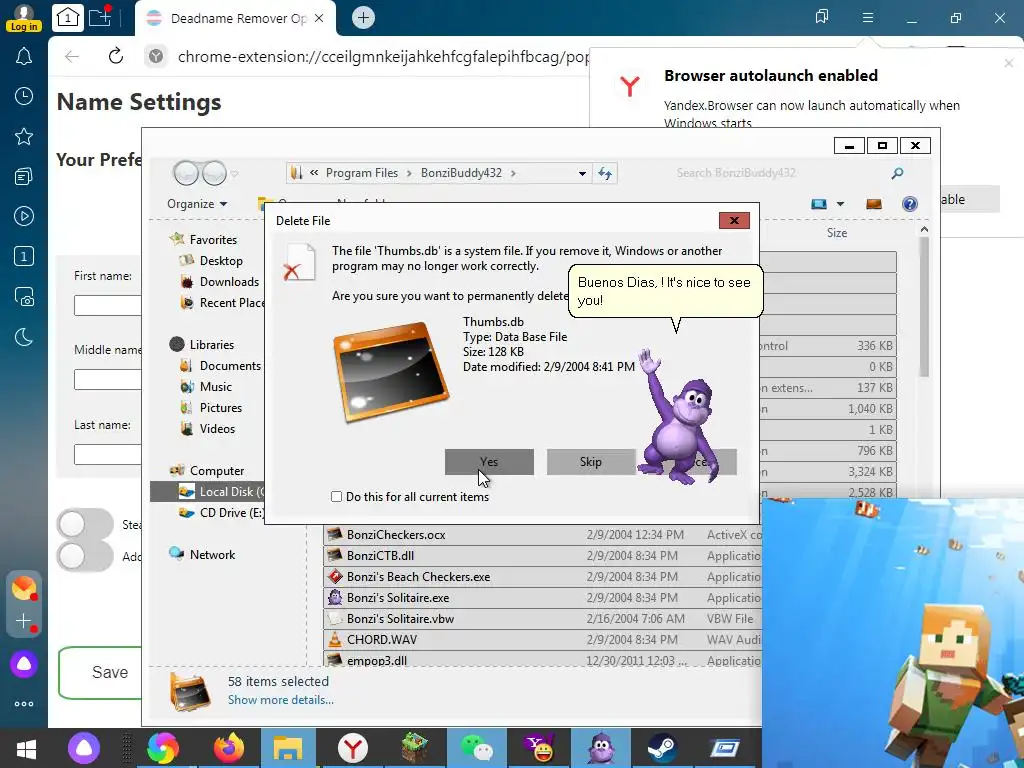Click Program Files in address path

tap(362, 173)
